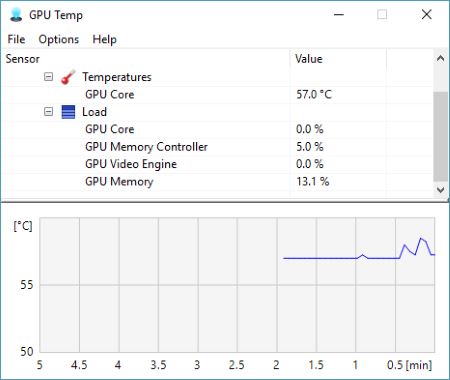Viewport: 450px width, 380px height.
Task: Collapse the Load tree group
Action: 48,112
